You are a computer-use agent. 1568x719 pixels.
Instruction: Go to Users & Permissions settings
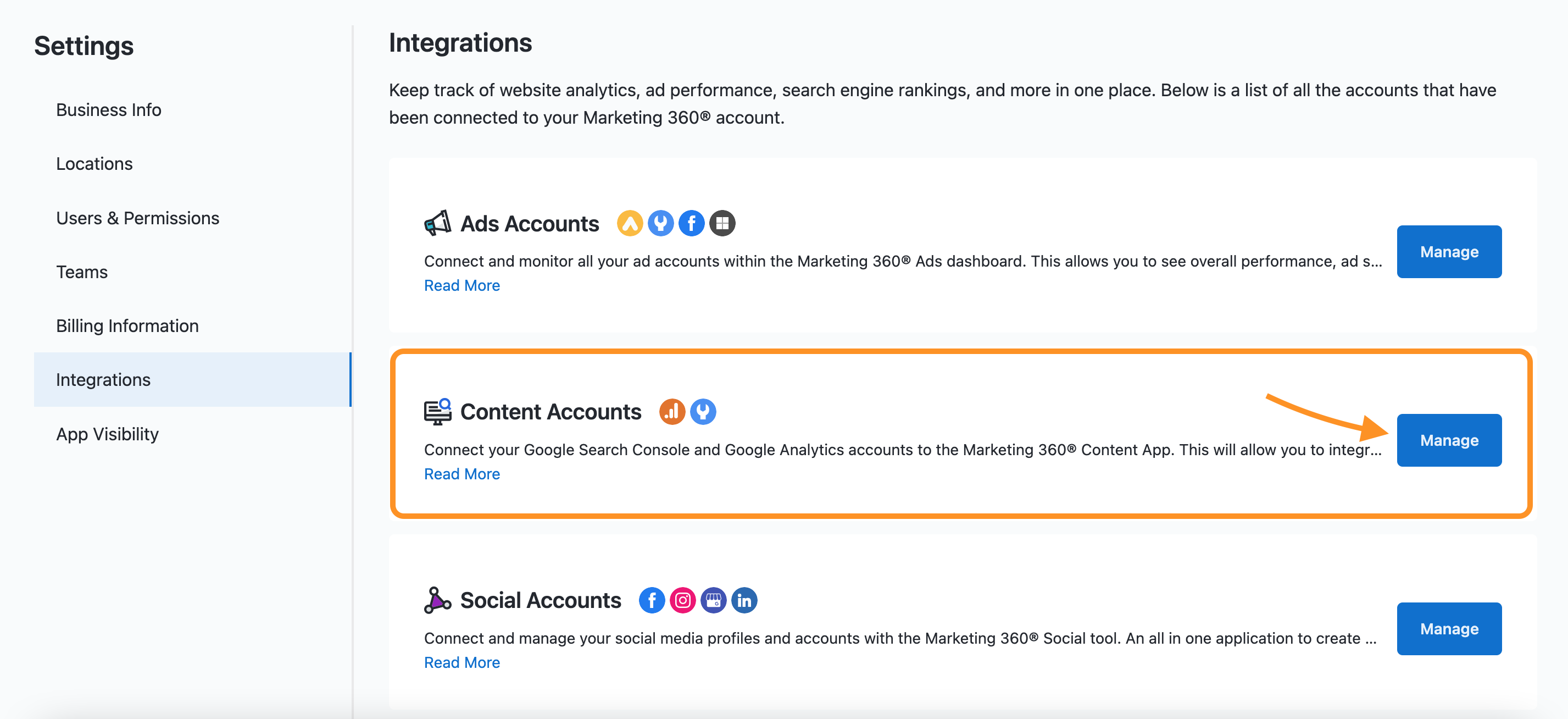pos(137,218)
